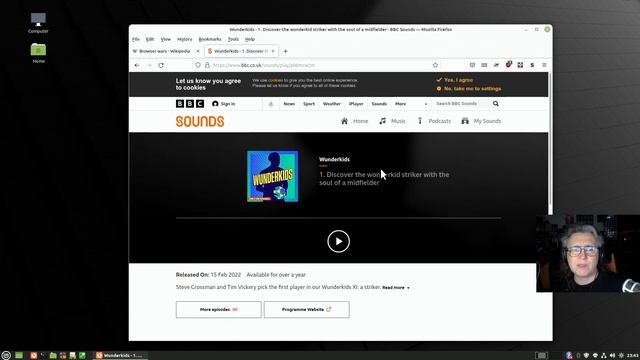Go forward using the browser forward arrow
Screen dimensions: 640x360
coord(149,65)
